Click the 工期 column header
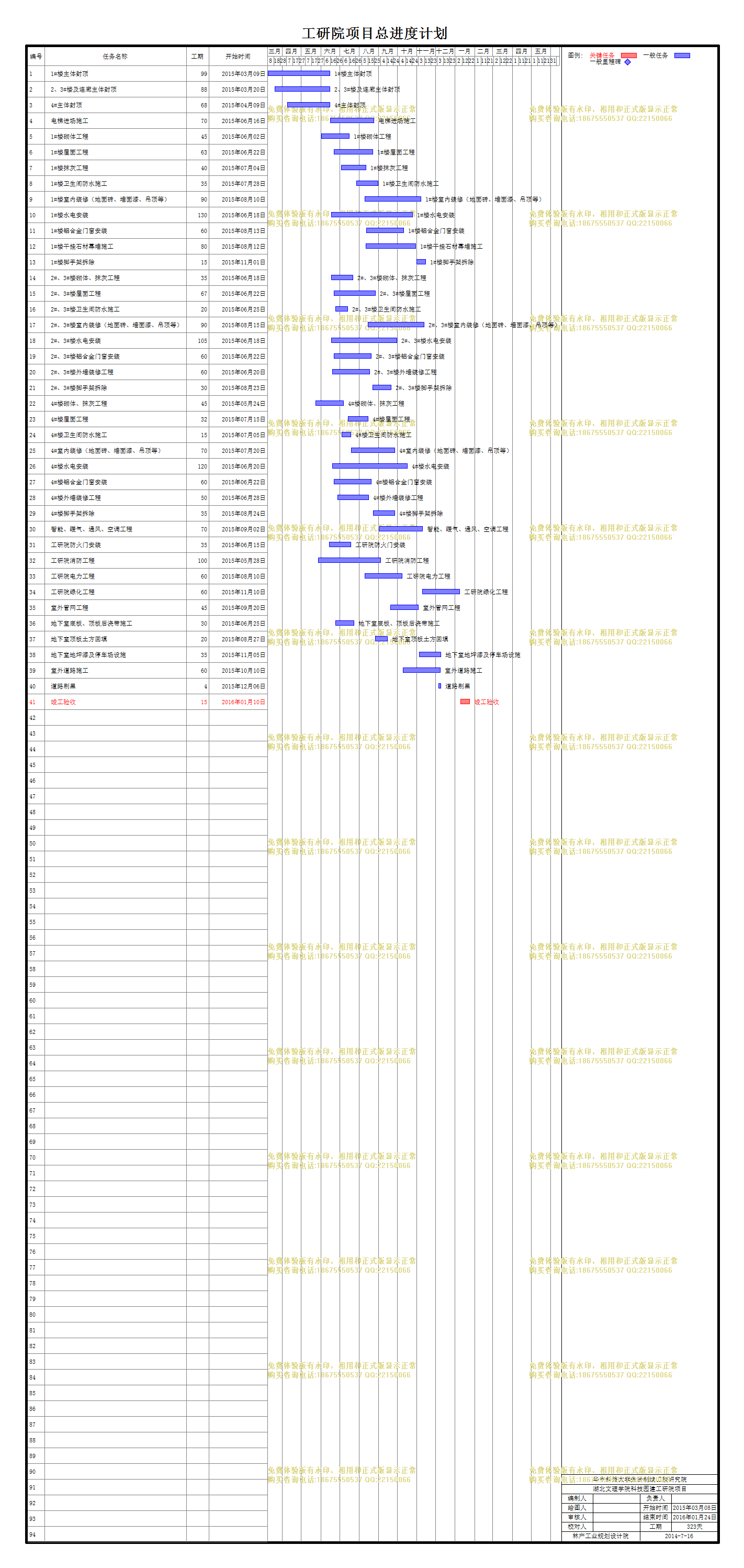The height and width of the screenshot is (1568, 744). [197, 57]
